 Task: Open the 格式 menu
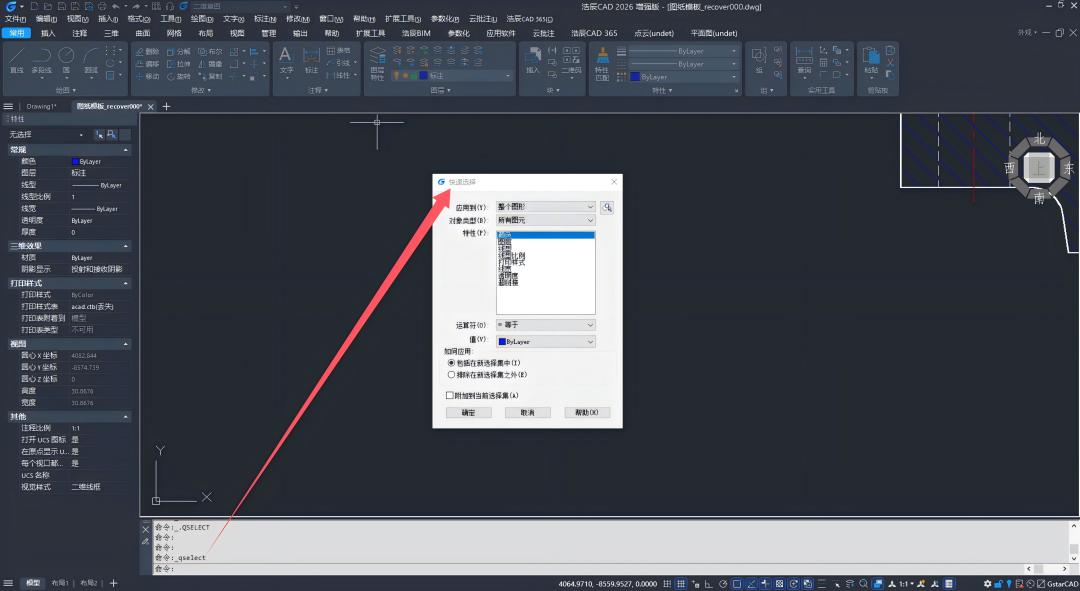point(139,19)
